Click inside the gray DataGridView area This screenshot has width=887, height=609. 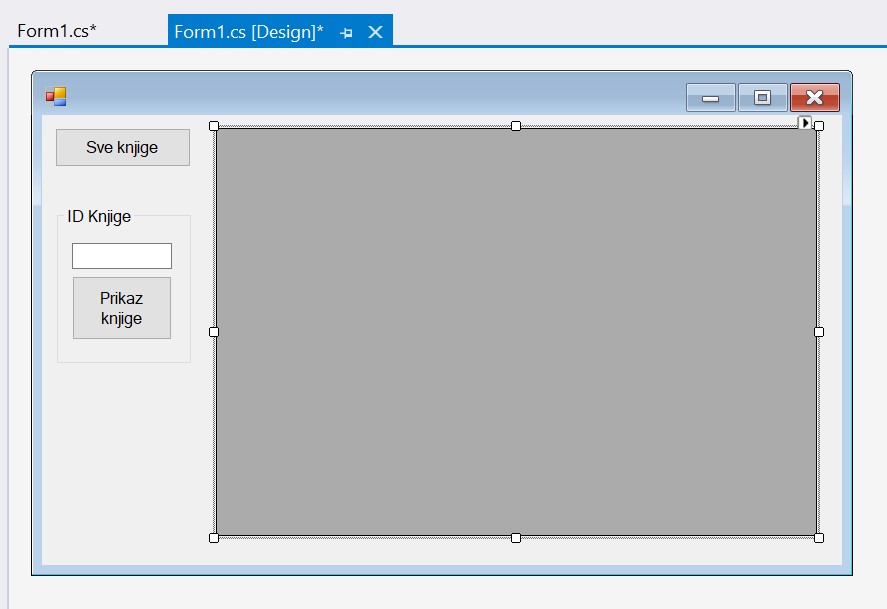pos(516,331)
